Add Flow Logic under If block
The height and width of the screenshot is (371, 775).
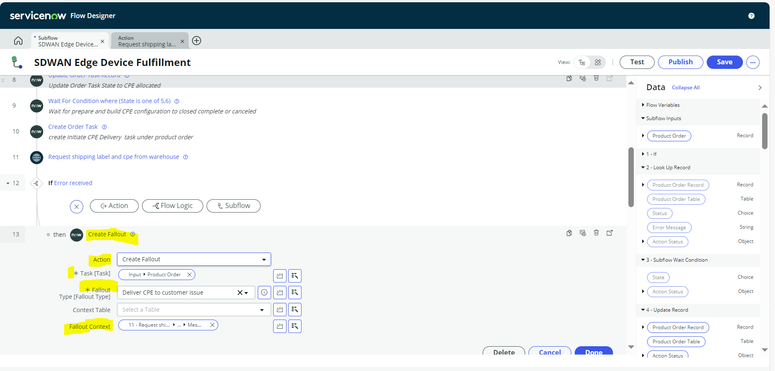pyautogui.click(x=172, y=206)
